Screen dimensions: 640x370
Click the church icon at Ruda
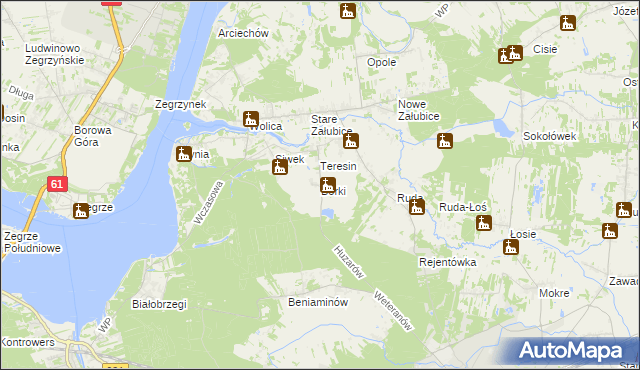click(x=417, y=207)
